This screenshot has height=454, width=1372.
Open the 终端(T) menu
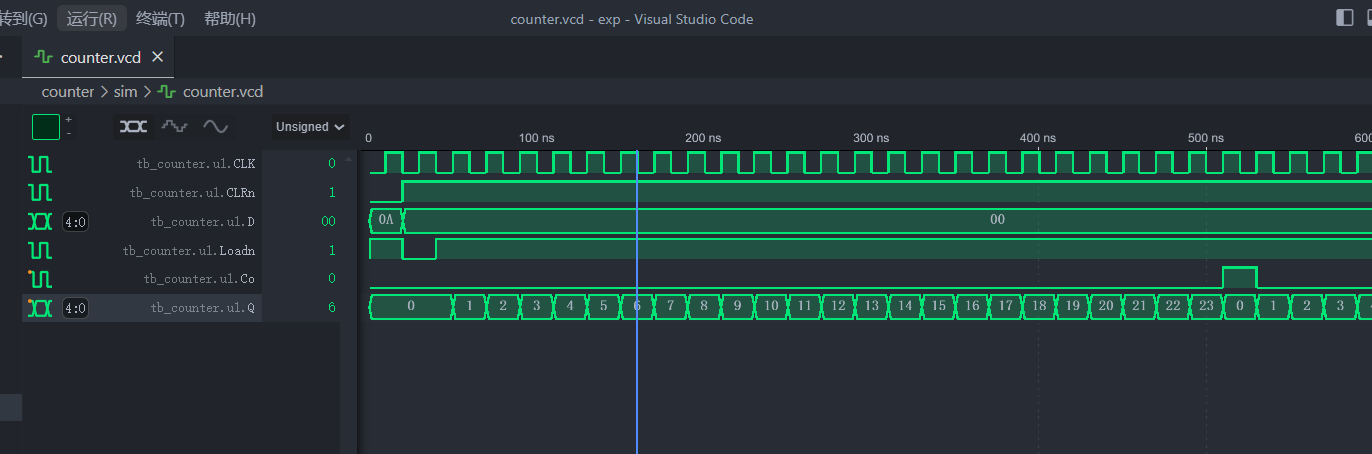coord(160,19)
